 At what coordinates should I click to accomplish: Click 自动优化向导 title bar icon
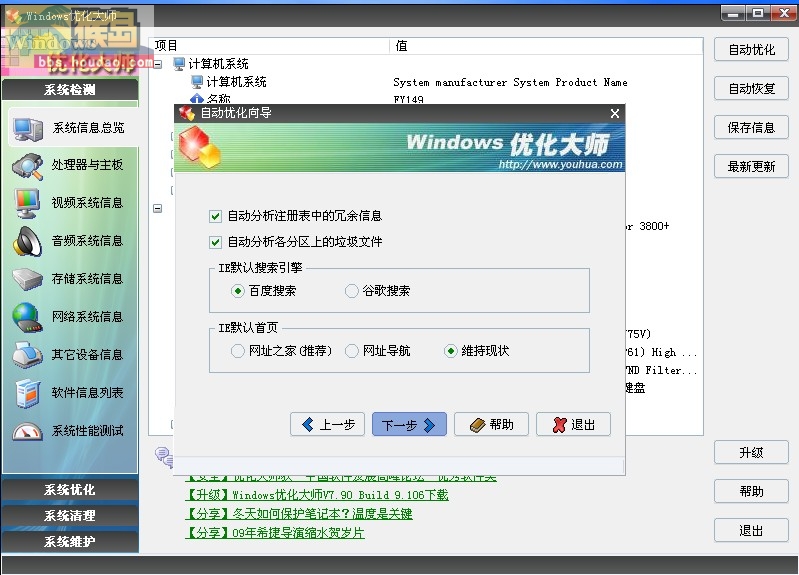pyautogui.click(x=187, y=113)
